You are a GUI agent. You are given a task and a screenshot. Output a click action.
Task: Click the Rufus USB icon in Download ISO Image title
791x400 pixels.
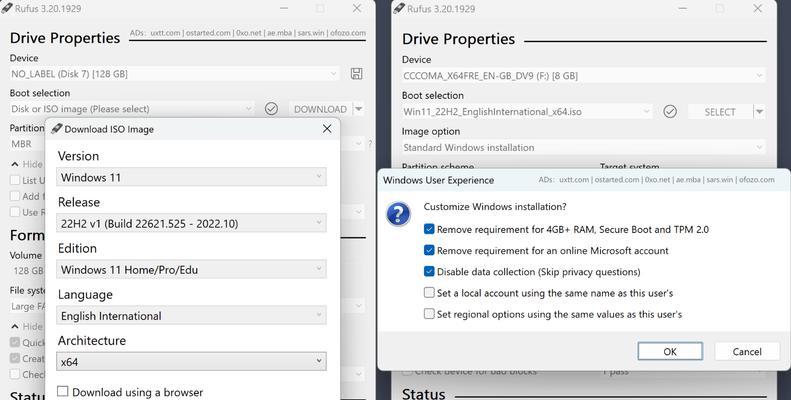(56, 129)
